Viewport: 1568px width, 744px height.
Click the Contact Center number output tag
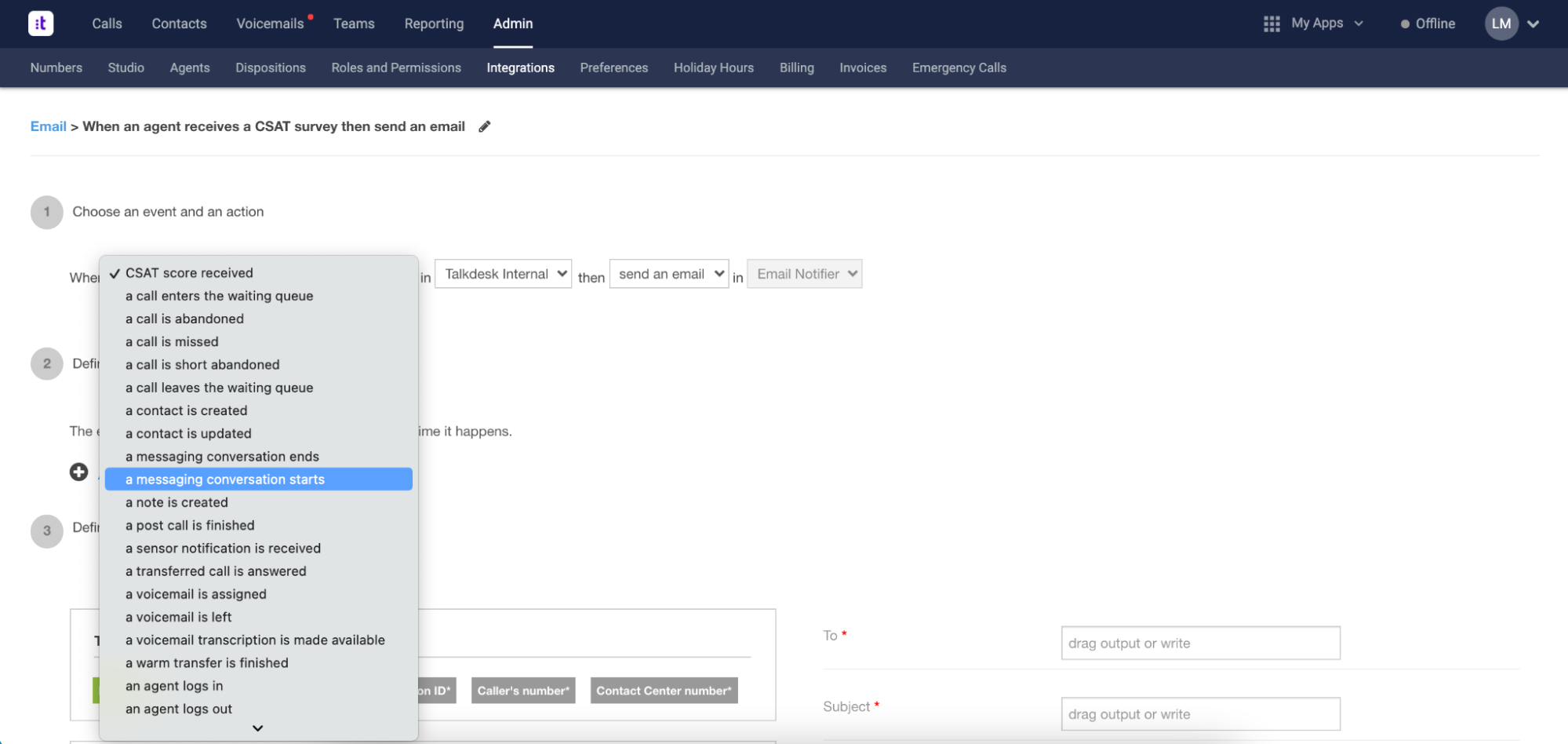pyautogui.click(x=664, y=691)
